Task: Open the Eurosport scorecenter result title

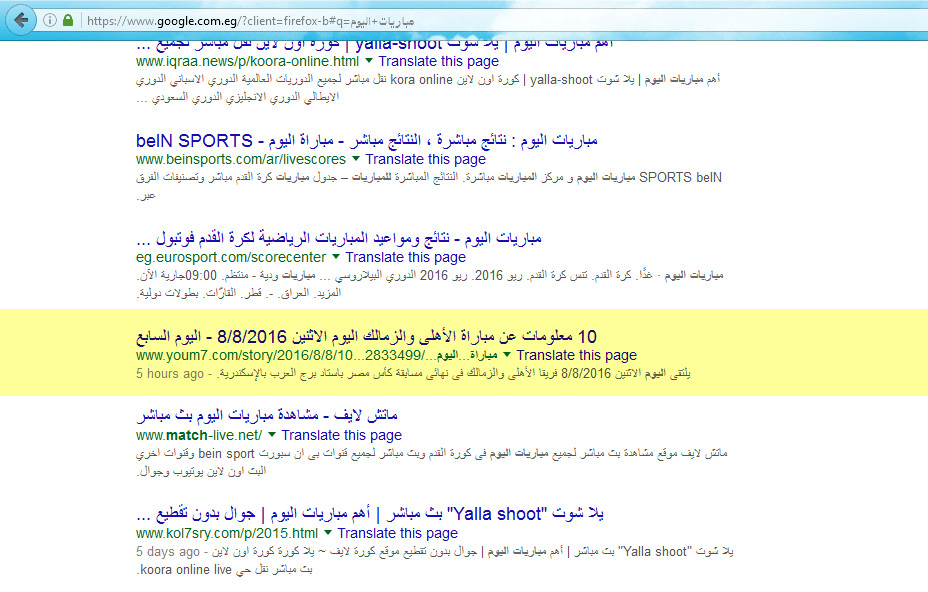Action: click(x=339, y=239)
